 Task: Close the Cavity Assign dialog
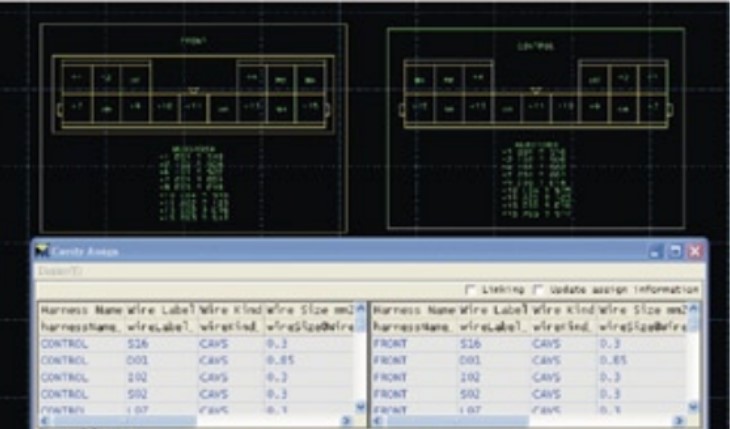(x=693, y=251)
